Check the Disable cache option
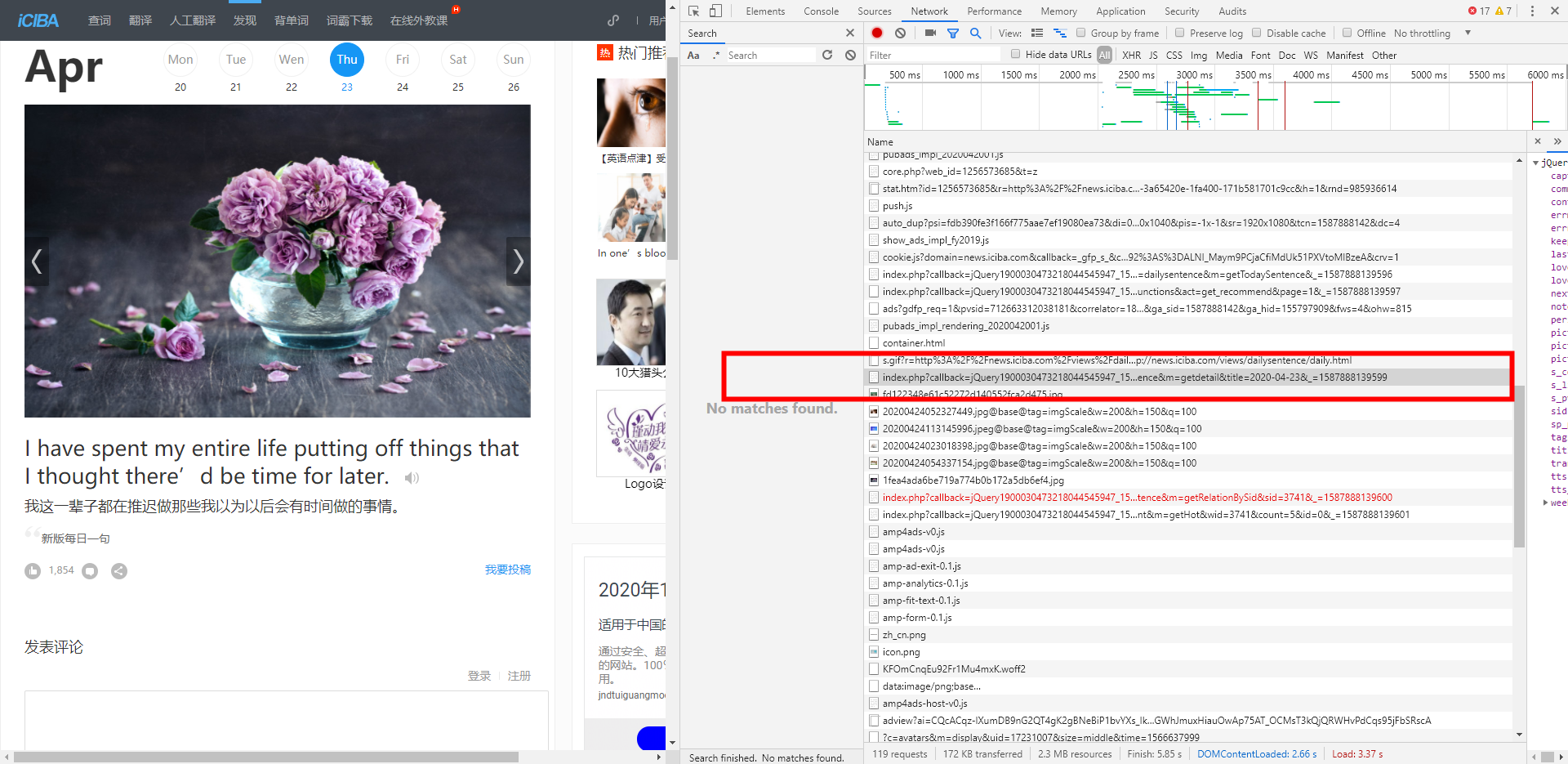The height and width of the screenshot is (764, 1568). coord(1256,33)
